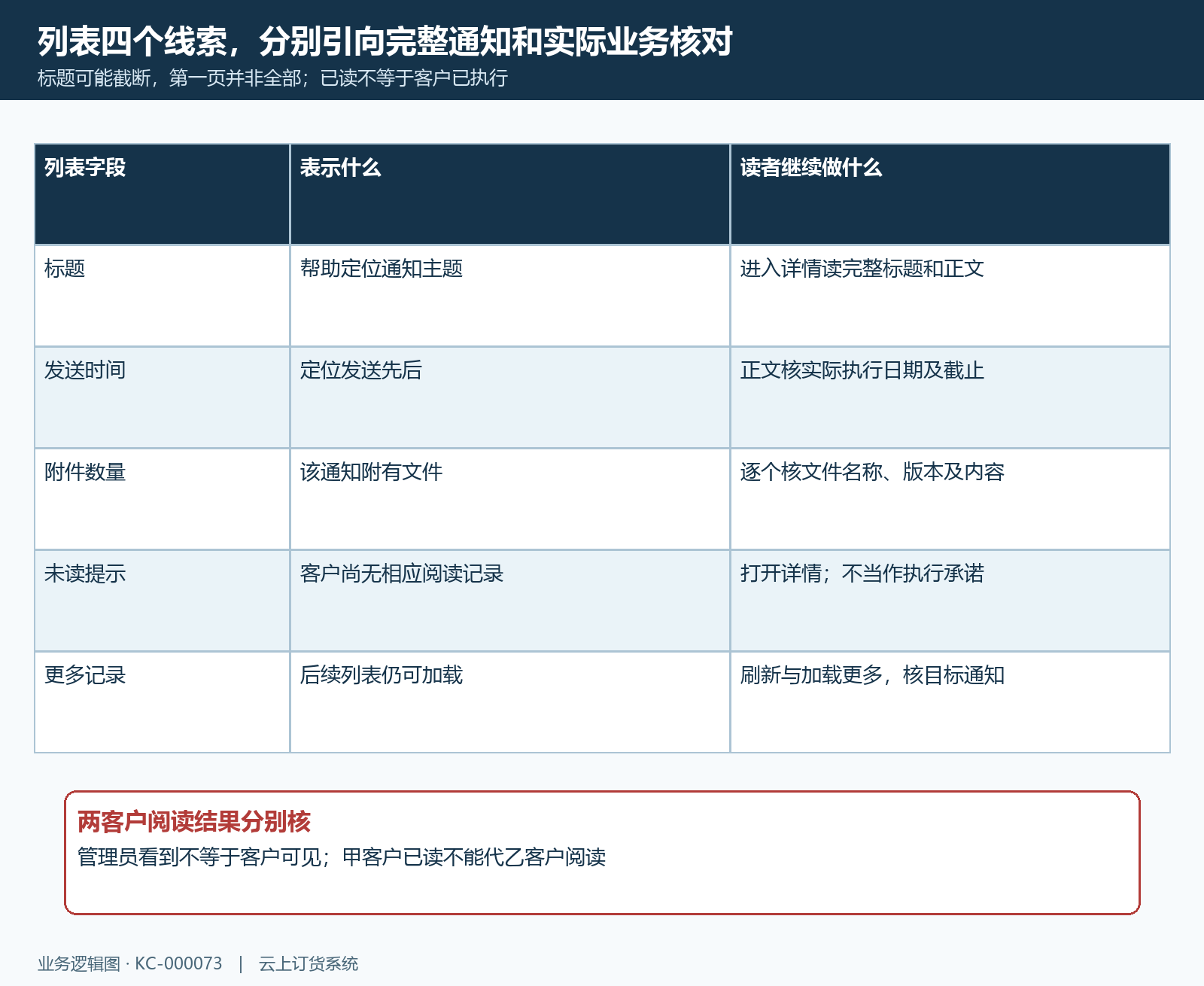Screen dimensions: 1204x986
Task: Click the red heading '两客户阅读结果分别核'
Action: tap(194, 822)
